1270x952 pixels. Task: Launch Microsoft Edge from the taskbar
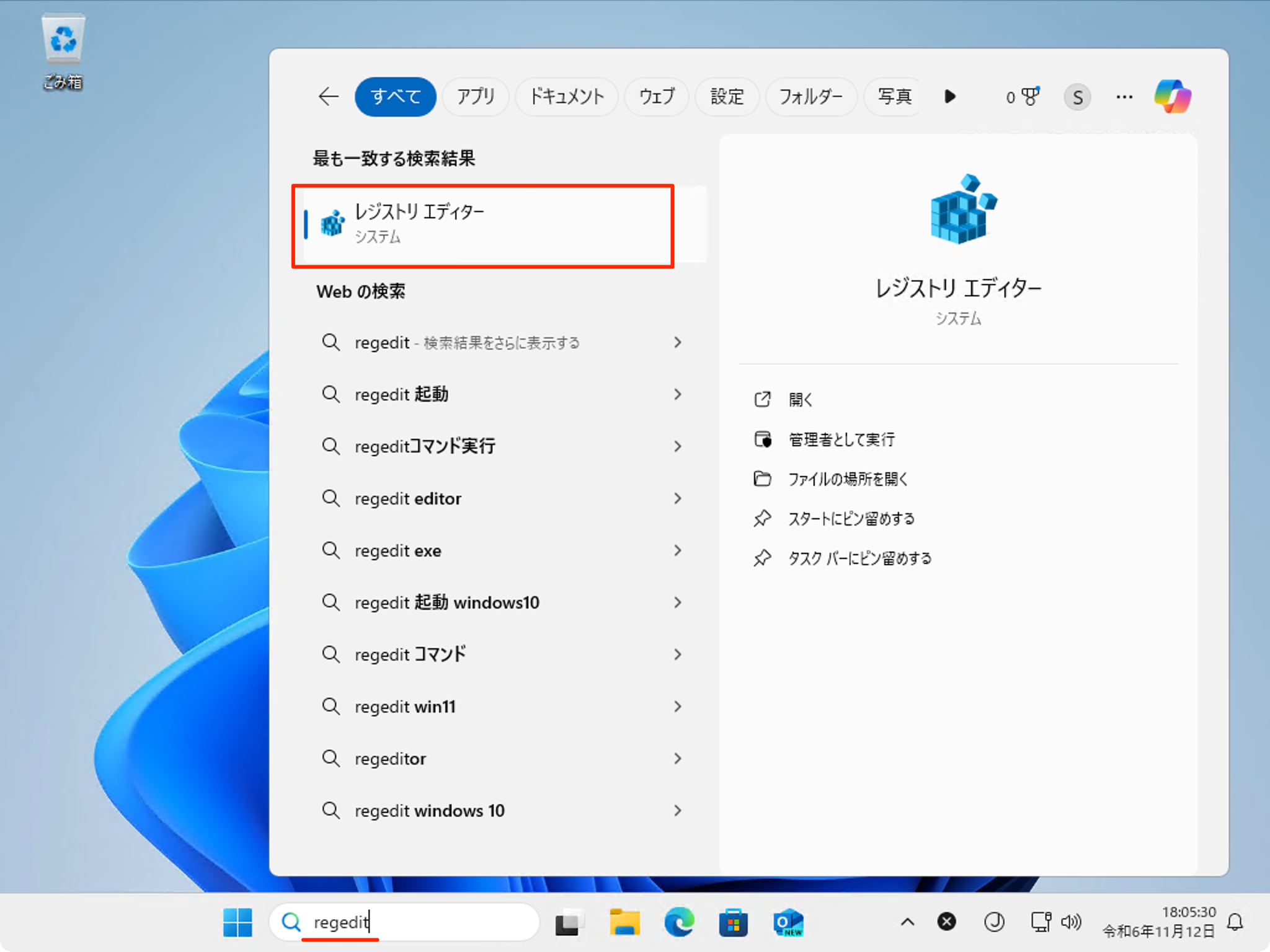coord(678,922)
